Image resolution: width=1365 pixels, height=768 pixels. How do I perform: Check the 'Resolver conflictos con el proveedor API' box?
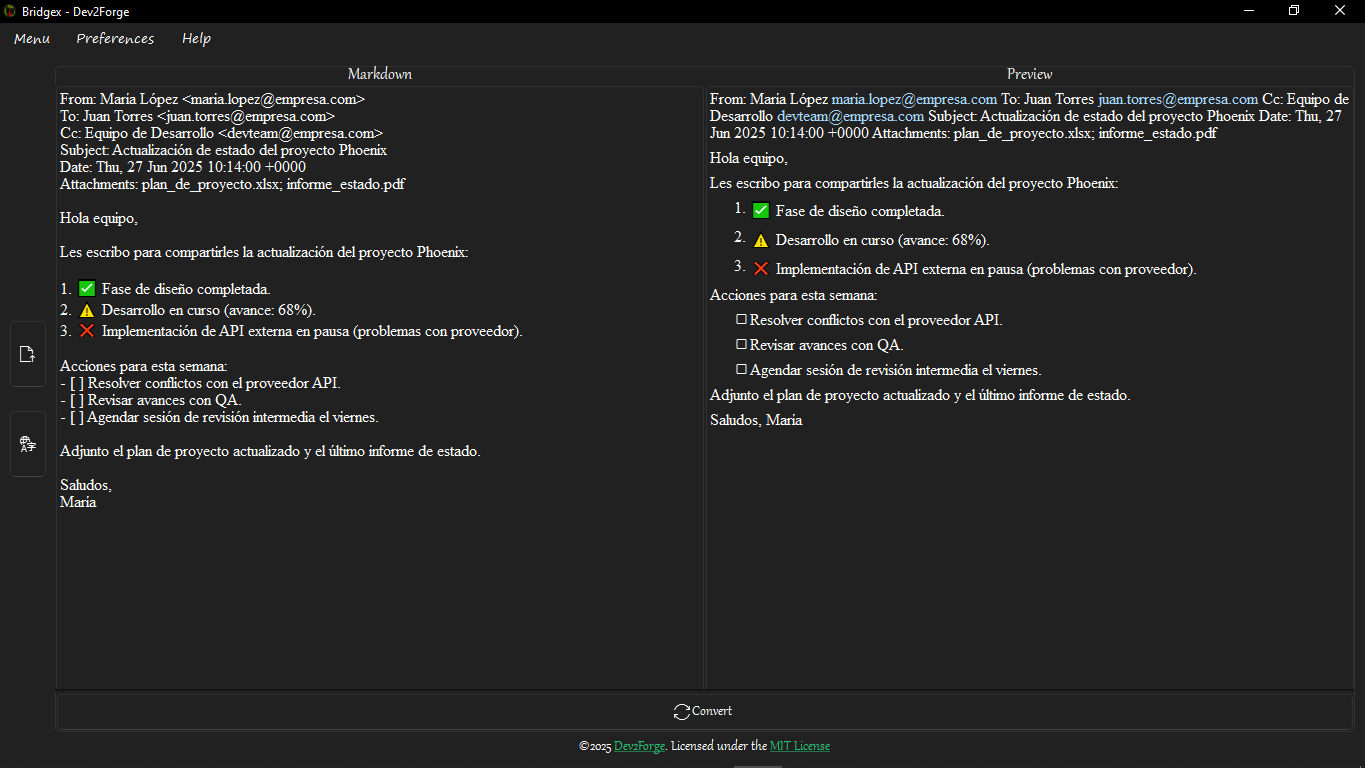(x=742, y=320)
